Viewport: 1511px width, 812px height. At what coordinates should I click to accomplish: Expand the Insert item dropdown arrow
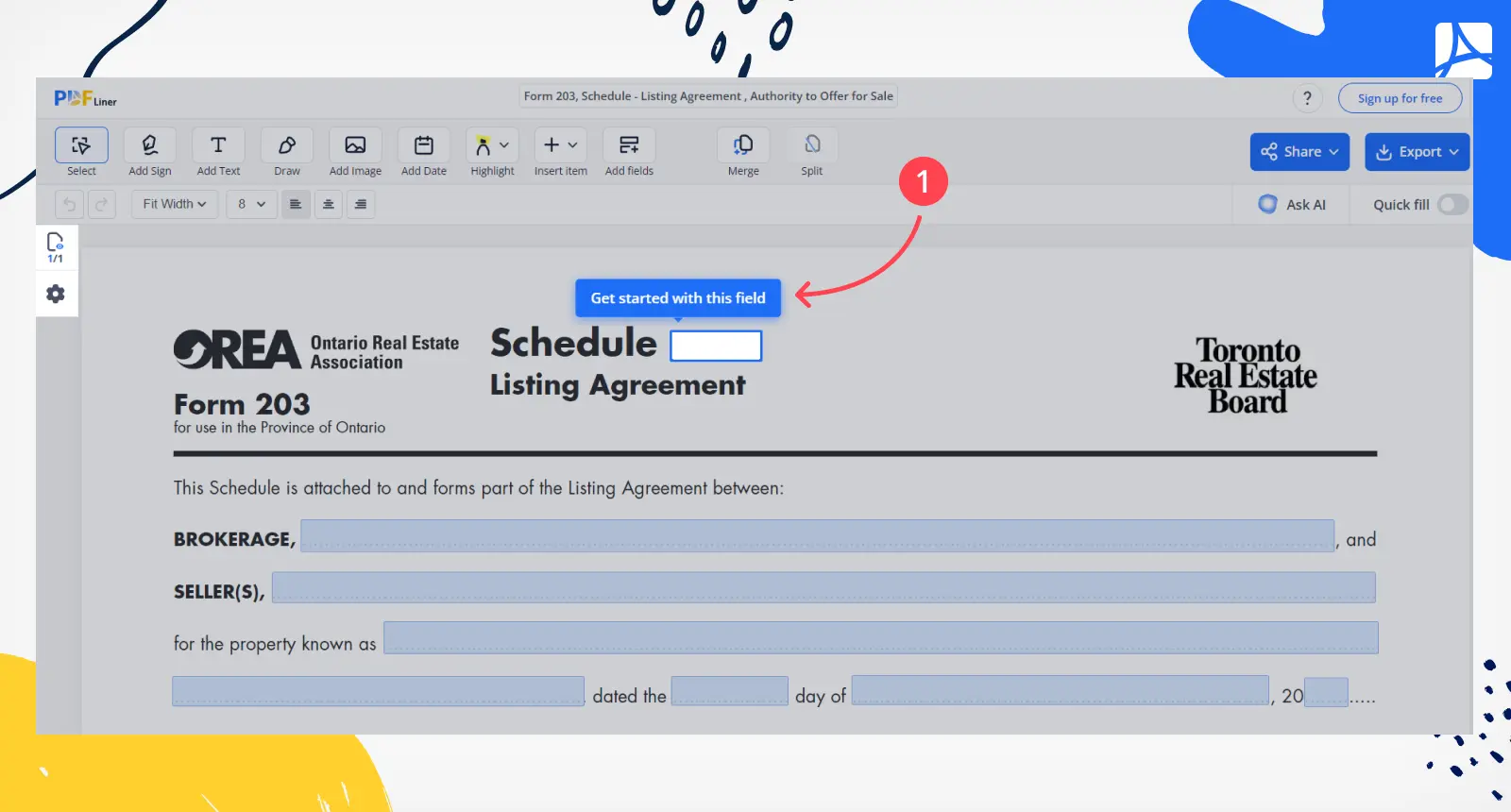coord(572,145)
